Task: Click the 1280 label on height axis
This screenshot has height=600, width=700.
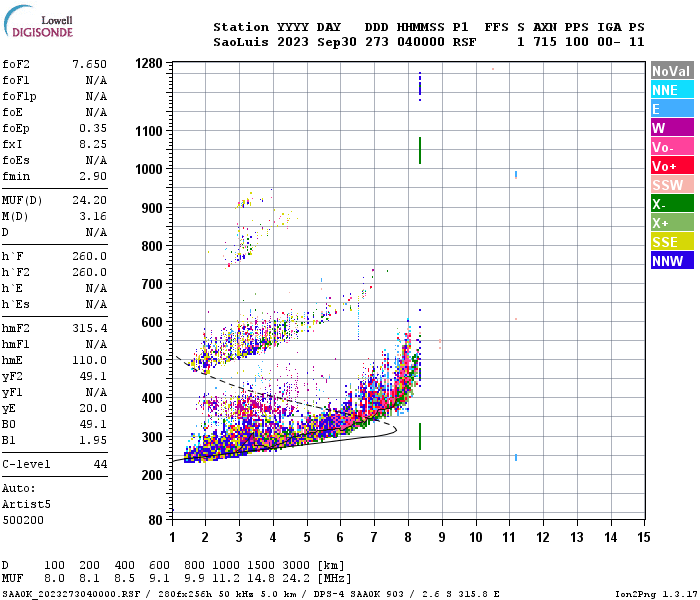Action: 149,63
